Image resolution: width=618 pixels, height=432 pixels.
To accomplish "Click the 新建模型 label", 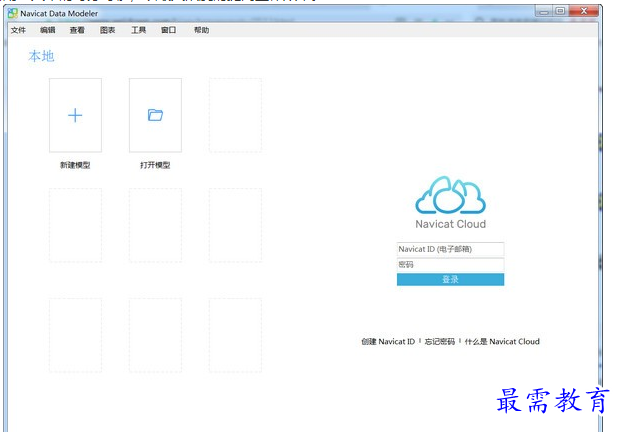I will click(75, 165).
